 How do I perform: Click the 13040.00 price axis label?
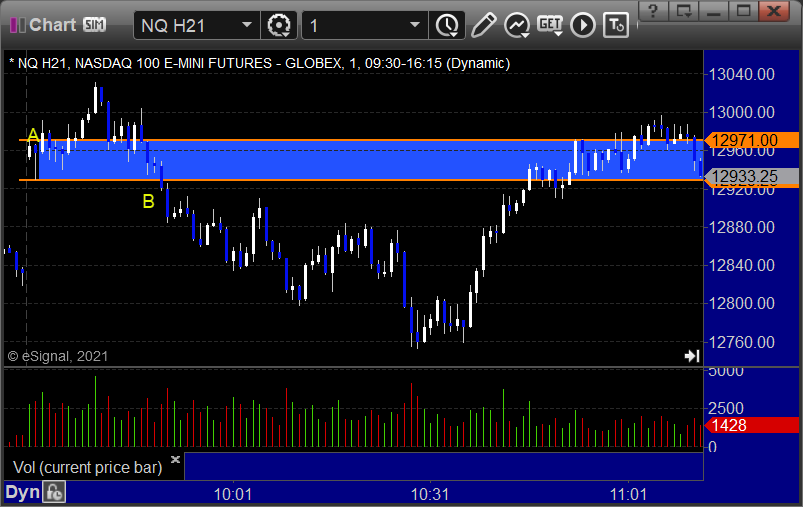[x=741, y=75]
